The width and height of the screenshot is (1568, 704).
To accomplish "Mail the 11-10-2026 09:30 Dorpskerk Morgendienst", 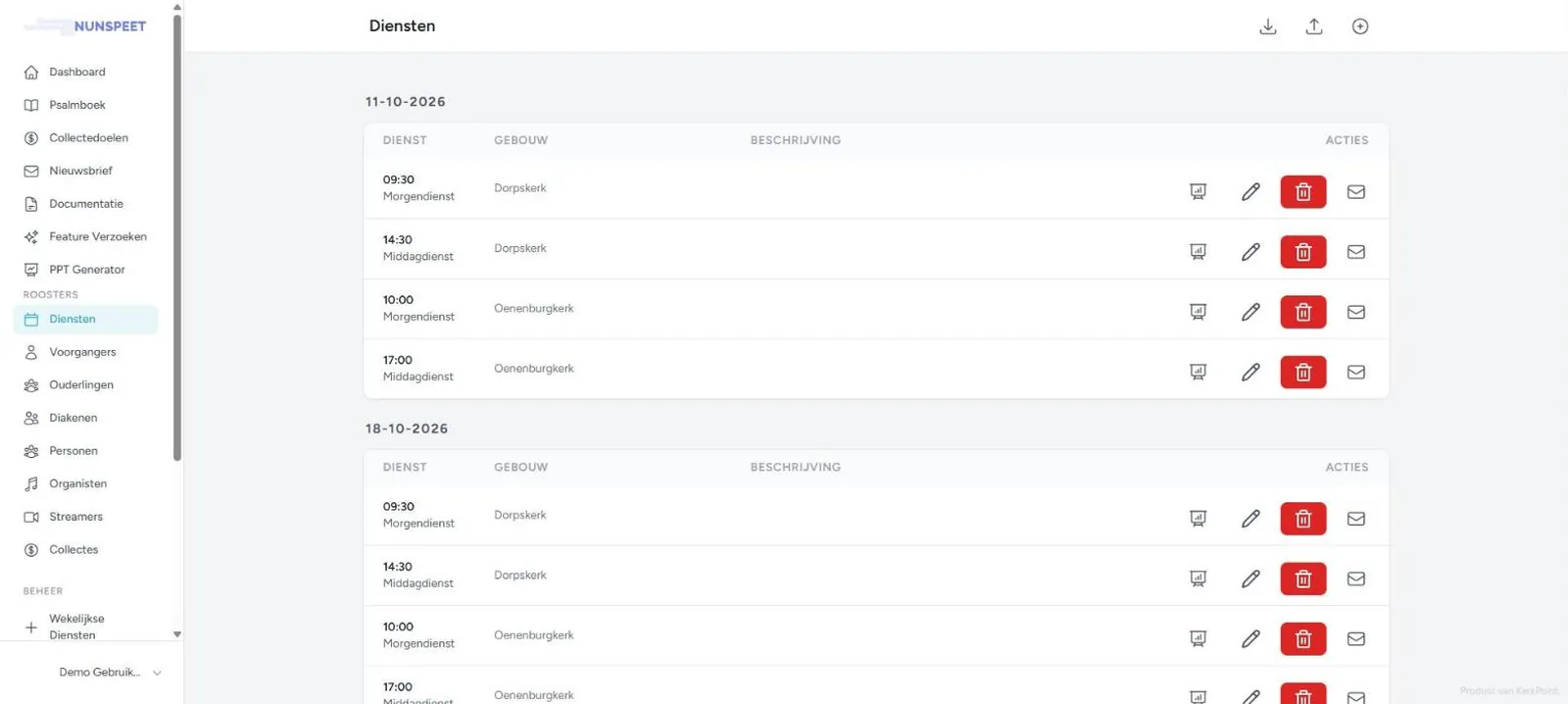I will 1356,192.
